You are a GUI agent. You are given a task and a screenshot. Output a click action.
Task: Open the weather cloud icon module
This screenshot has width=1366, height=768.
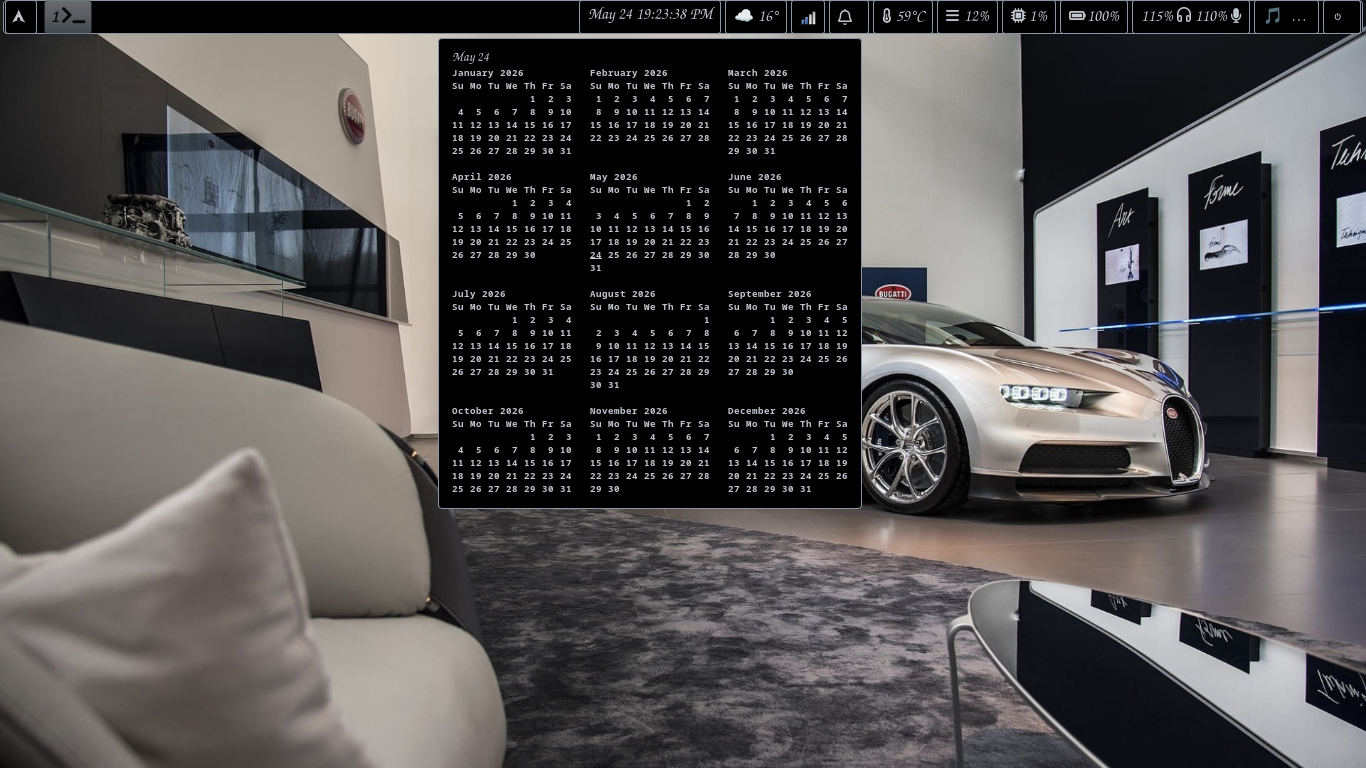click(x=744, y=16)
